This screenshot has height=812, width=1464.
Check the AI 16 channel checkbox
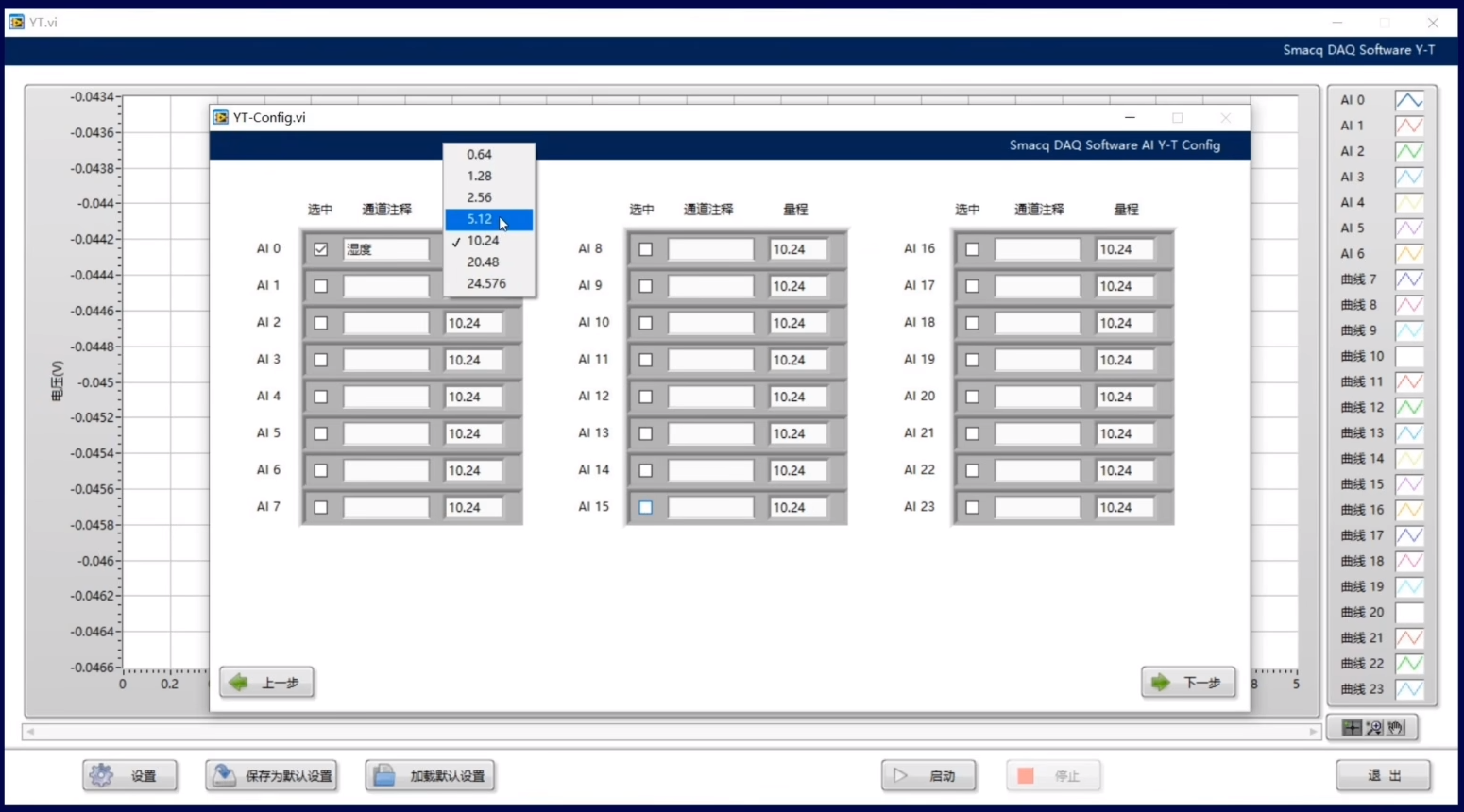pos(972,249)
